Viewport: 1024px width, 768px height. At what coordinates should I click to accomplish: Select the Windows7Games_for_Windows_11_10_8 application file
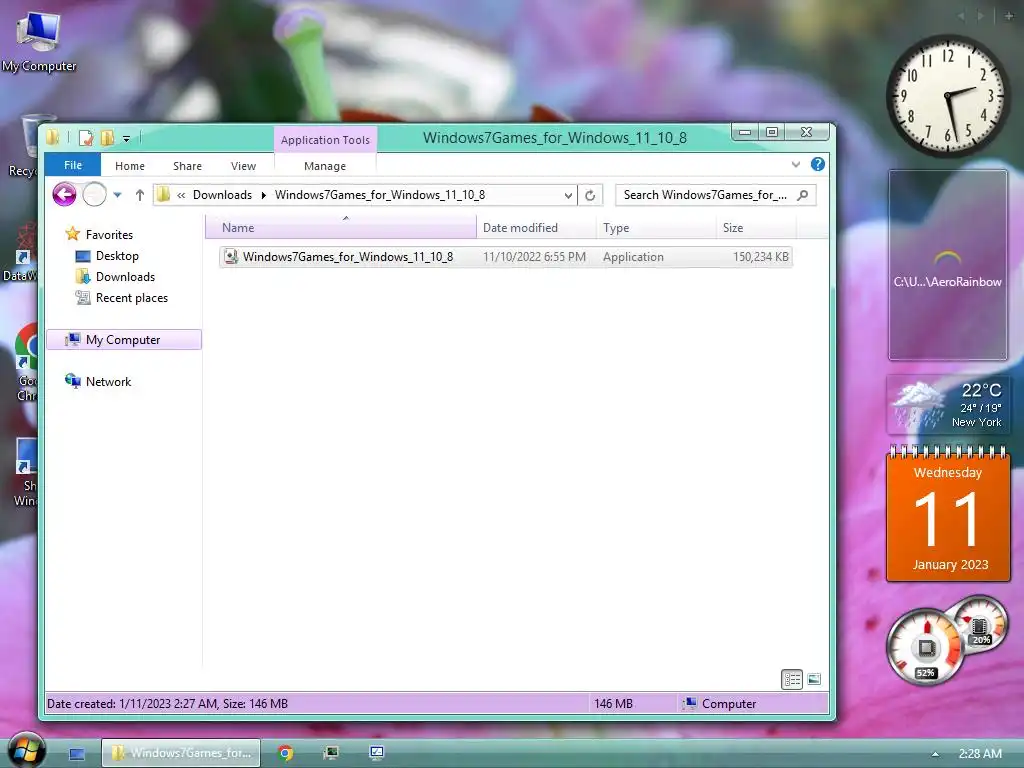[x=505, y=257]
